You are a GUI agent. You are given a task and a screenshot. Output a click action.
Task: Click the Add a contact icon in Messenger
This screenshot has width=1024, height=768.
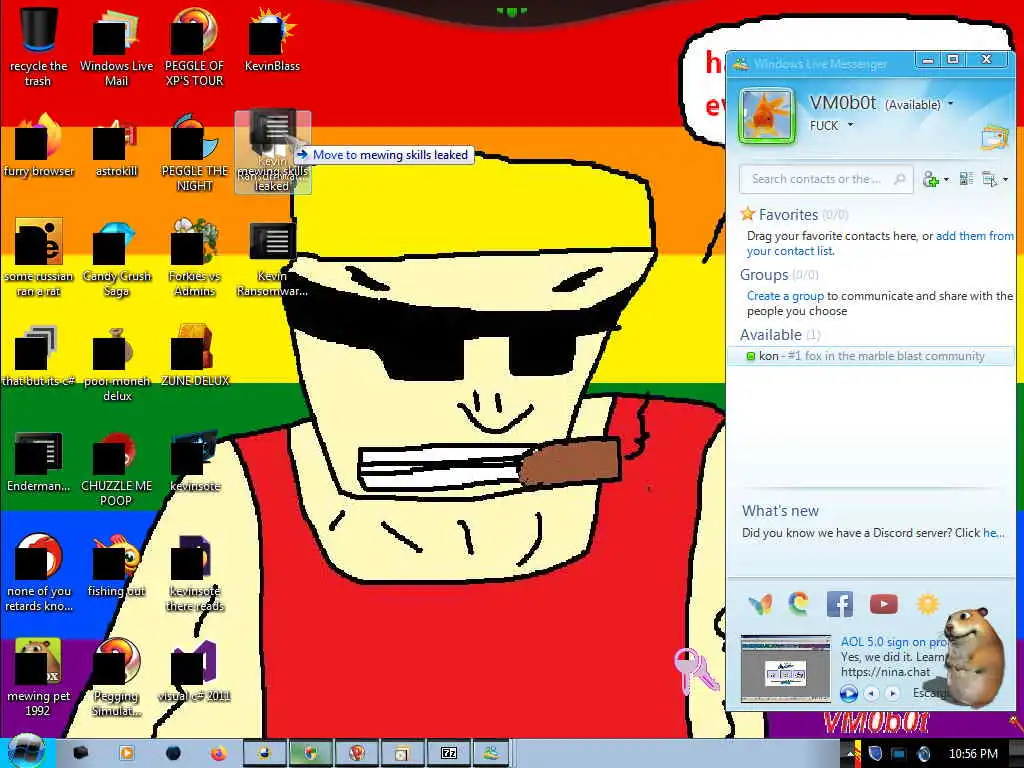[x=930, y=179]
